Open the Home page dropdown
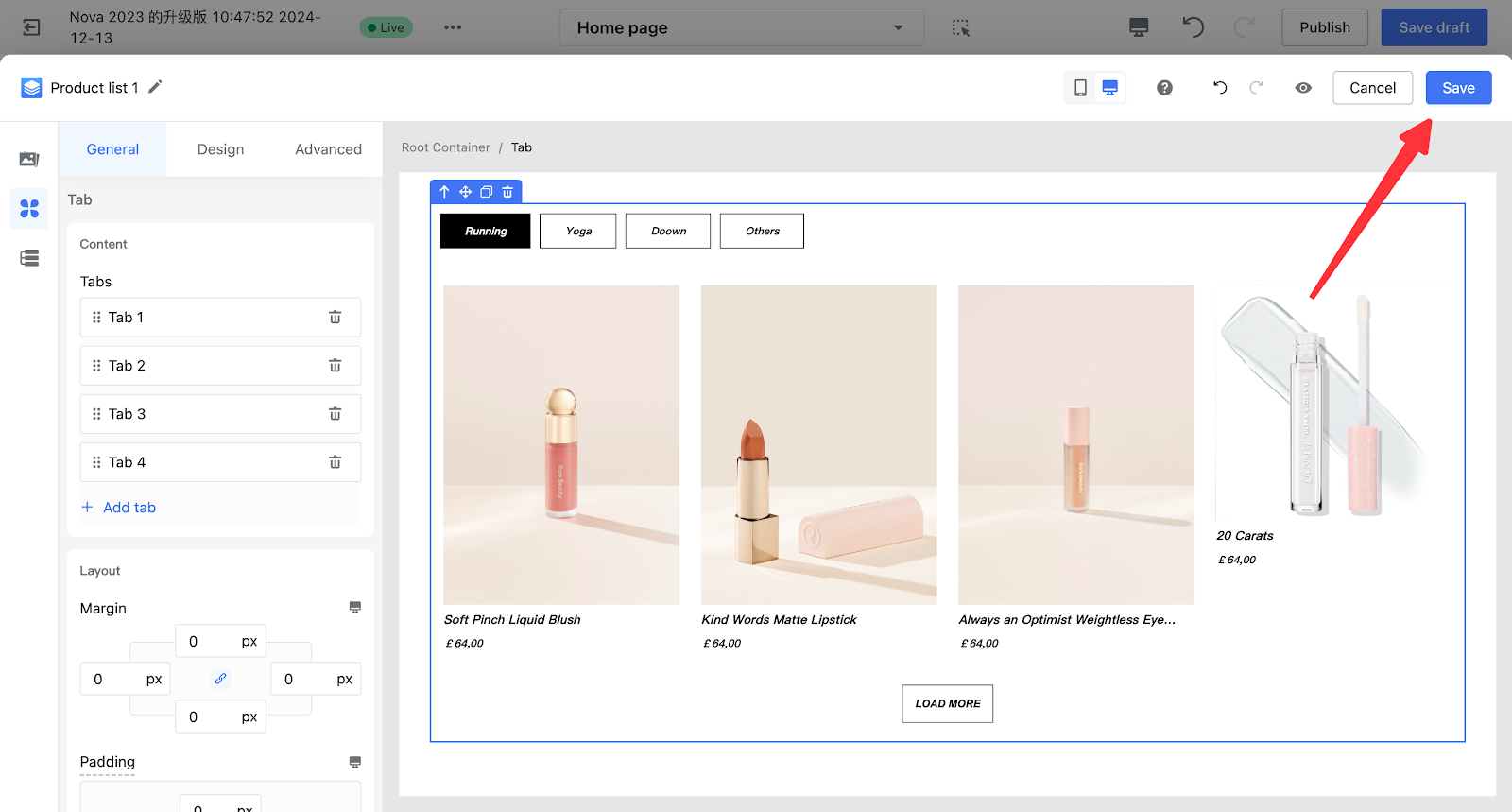 741,27
